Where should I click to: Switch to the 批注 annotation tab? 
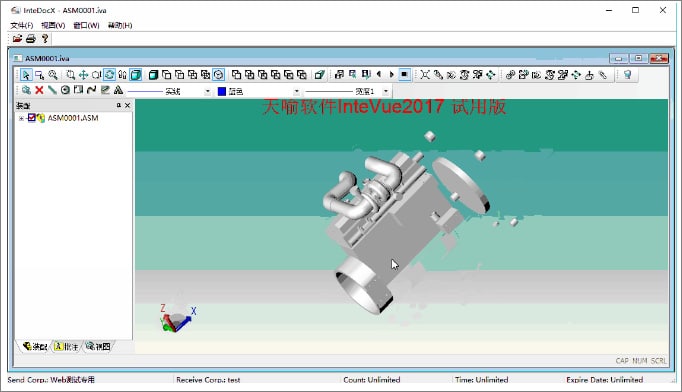click(x=67, y=346)
